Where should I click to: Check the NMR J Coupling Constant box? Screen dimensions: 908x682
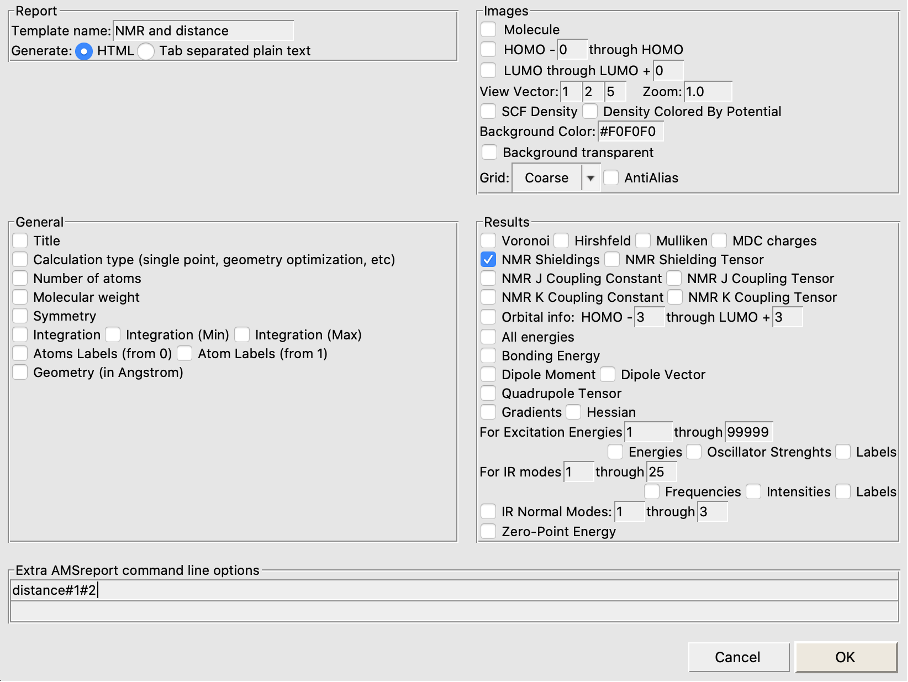click(x=488, y=278)
